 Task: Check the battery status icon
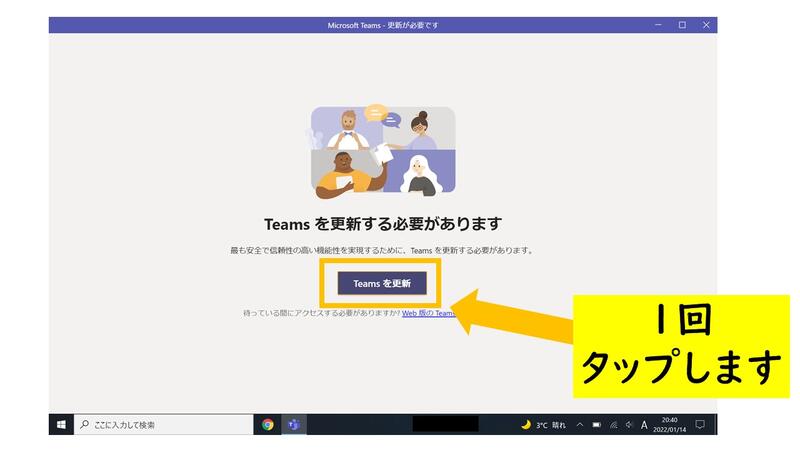click(596, 424)
